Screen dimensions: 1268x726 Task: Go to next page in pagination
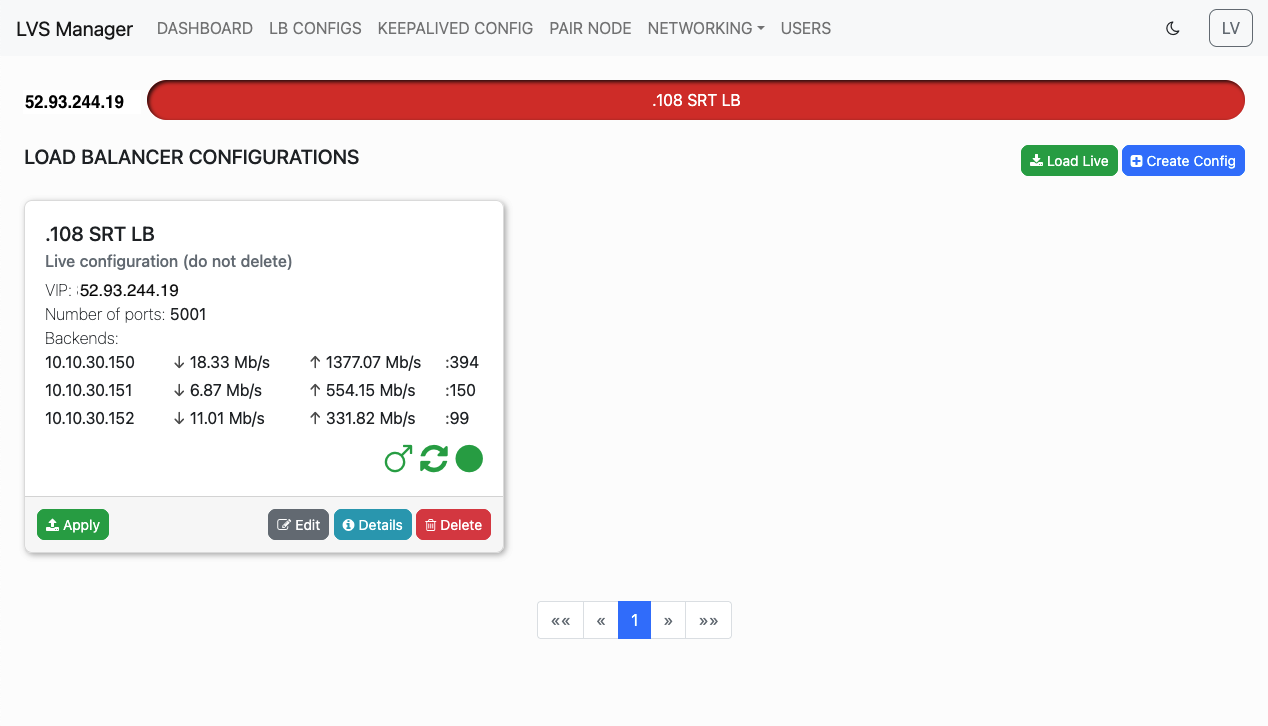(x=668, y=620)
